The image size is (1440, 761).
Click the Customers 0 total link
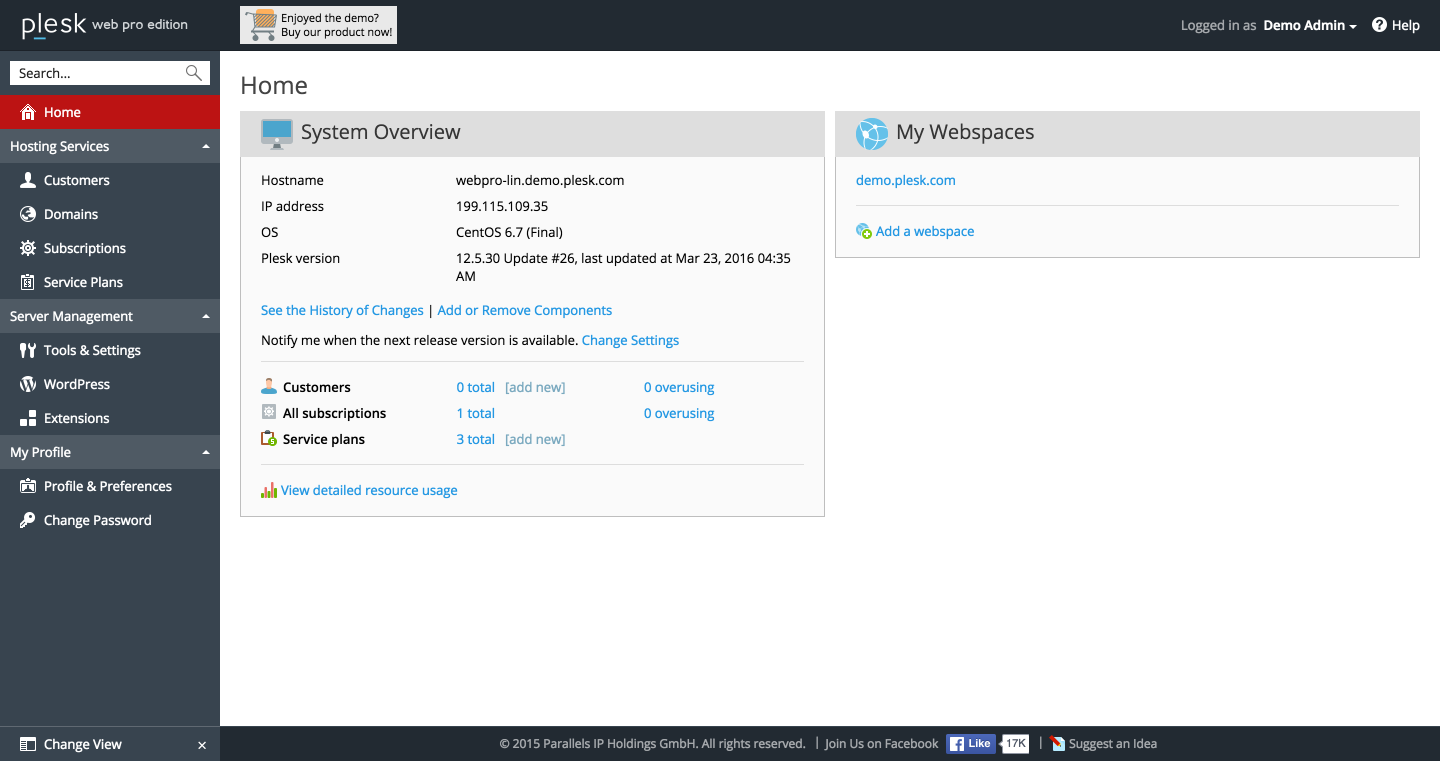click(x=476, y=387)
